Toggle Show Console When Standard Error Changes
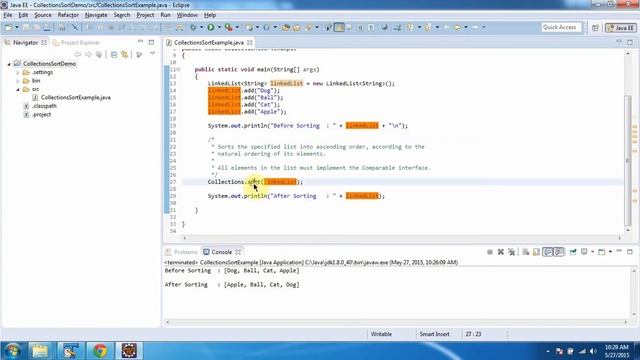This screenshot has height=360, width=640. [559, 252]
